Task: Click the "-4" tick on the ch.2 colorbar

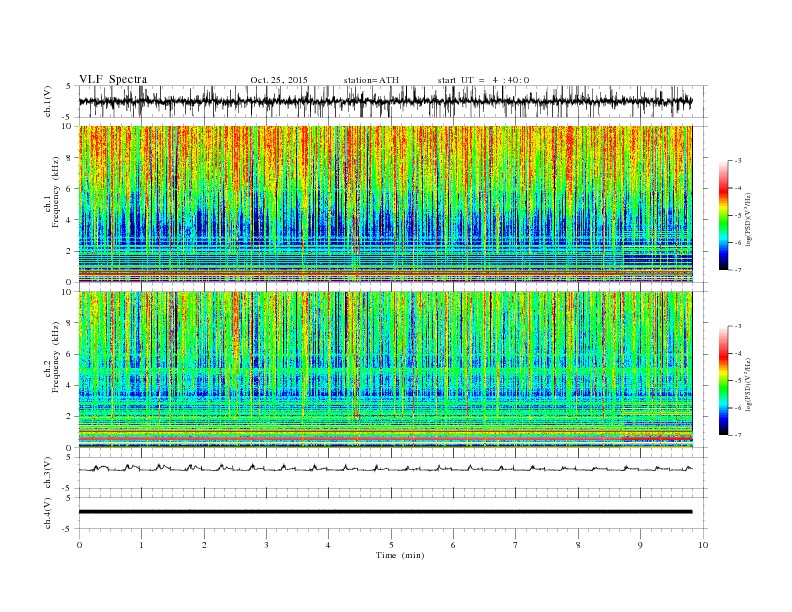Action: tap(738, 353)
